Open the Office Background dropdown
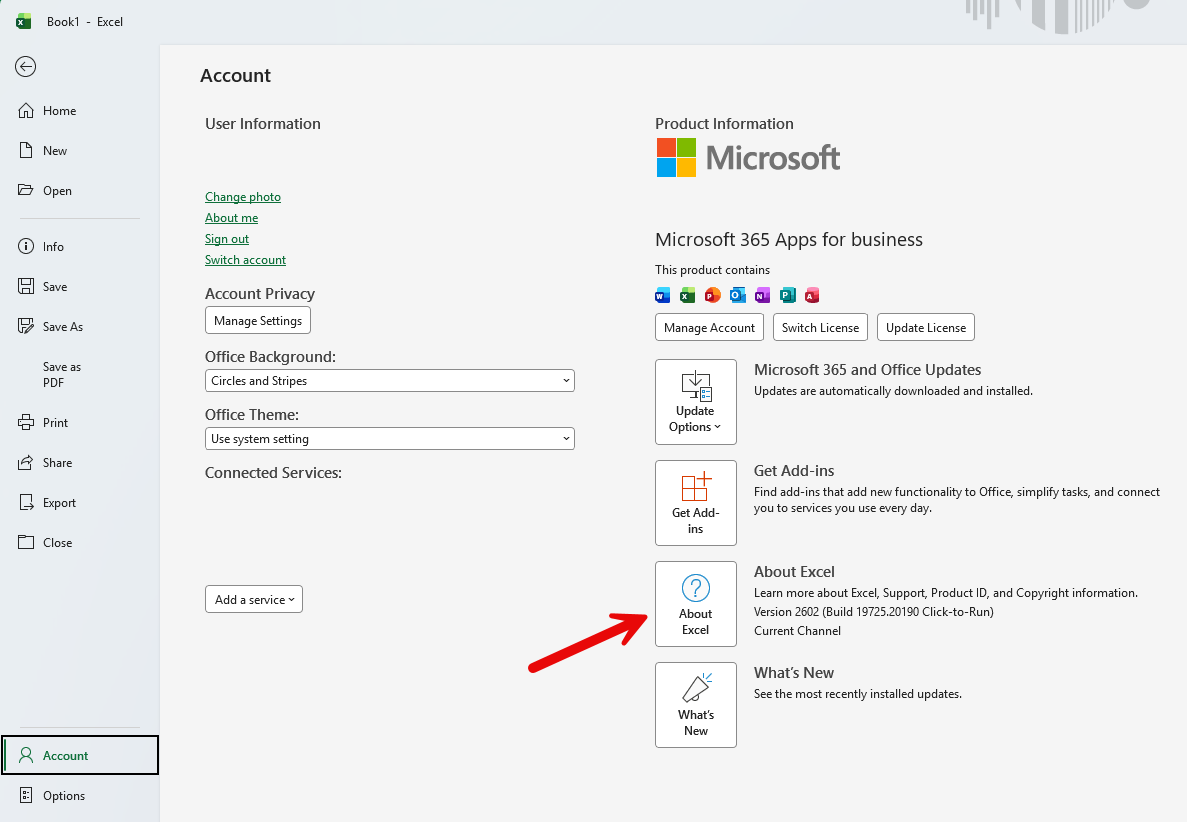Image resolution: width=1187 pixels, height=822 pixels. click(x=389, y=380)
